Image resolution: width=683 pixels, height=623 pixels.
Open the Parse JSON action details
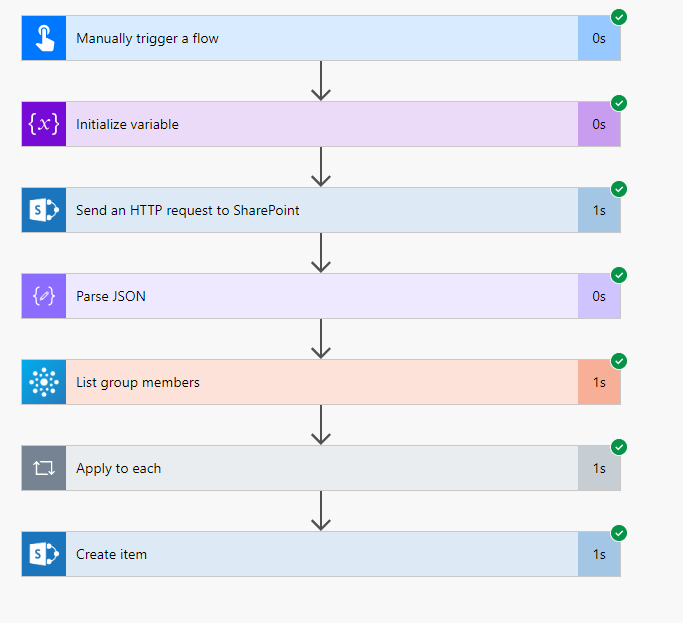(320, 296)
